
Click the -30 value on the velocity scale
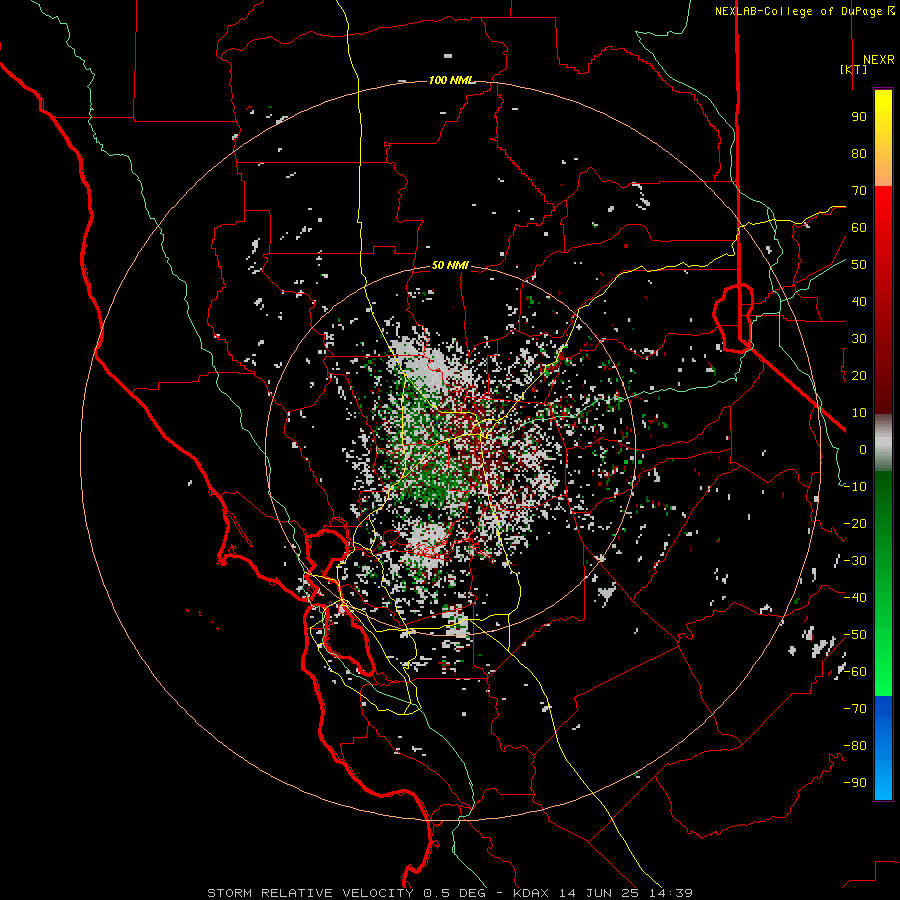(x=855, y=561)
